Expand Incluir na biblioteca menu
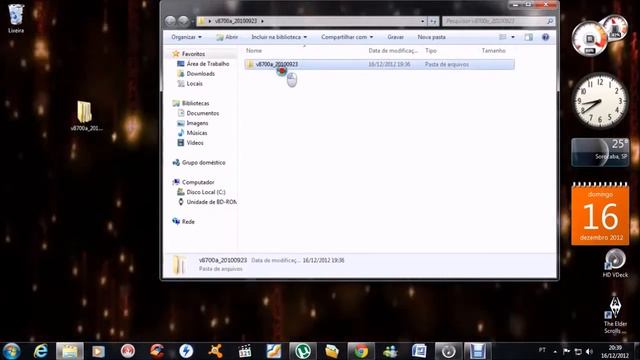 click(279, 37)
